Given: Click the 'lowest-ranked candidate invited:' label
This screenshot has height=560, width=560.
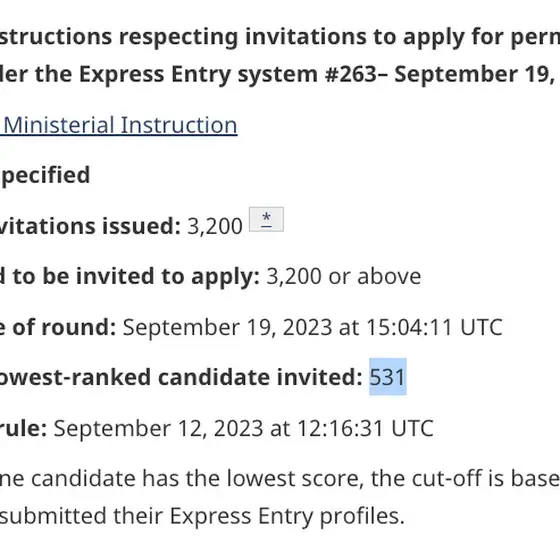Looking at the screenshot, I should pyautogui.click(x=181, y=378).
